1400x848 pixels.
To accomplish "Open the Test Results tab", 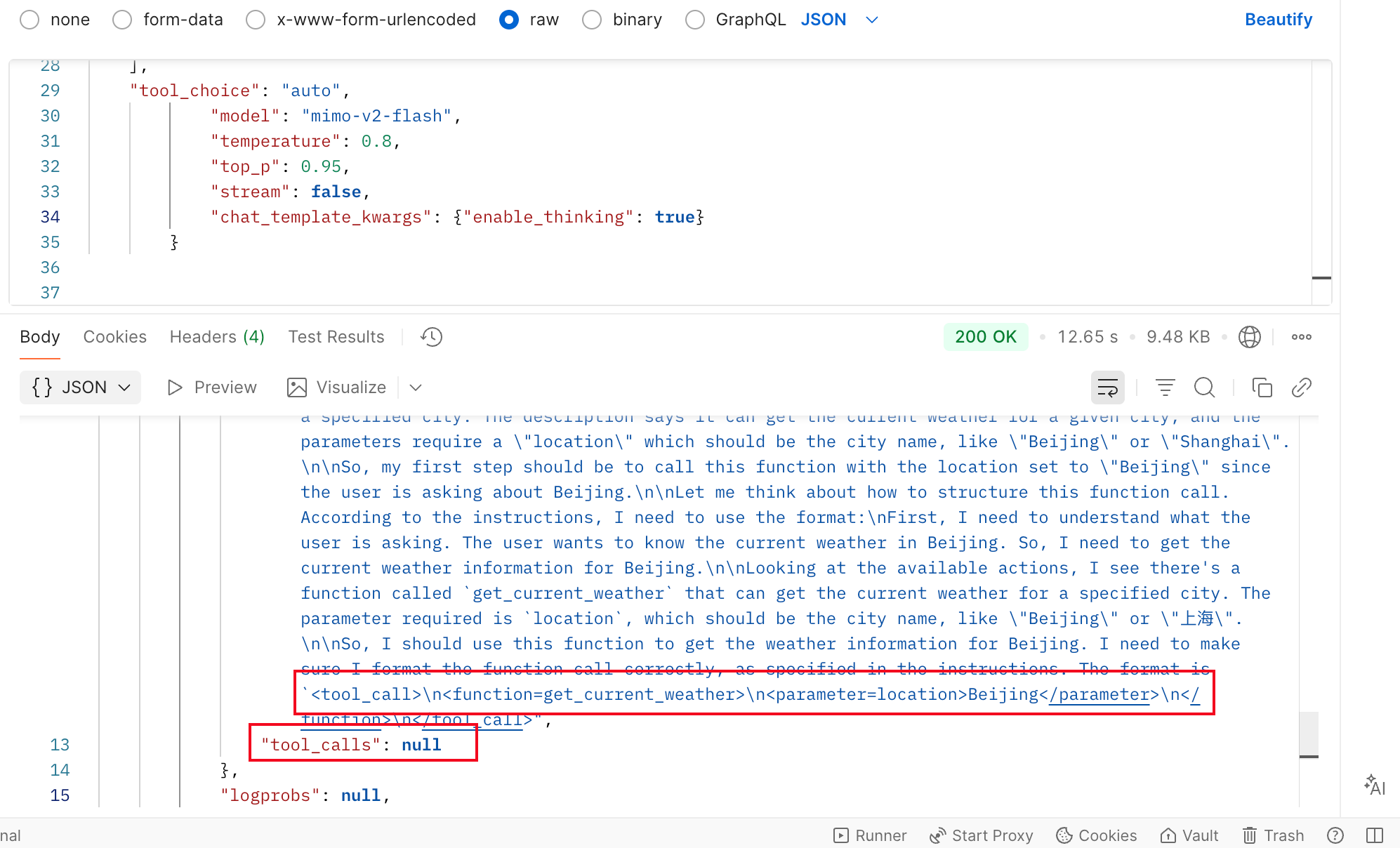I will [x=336, y=337].
